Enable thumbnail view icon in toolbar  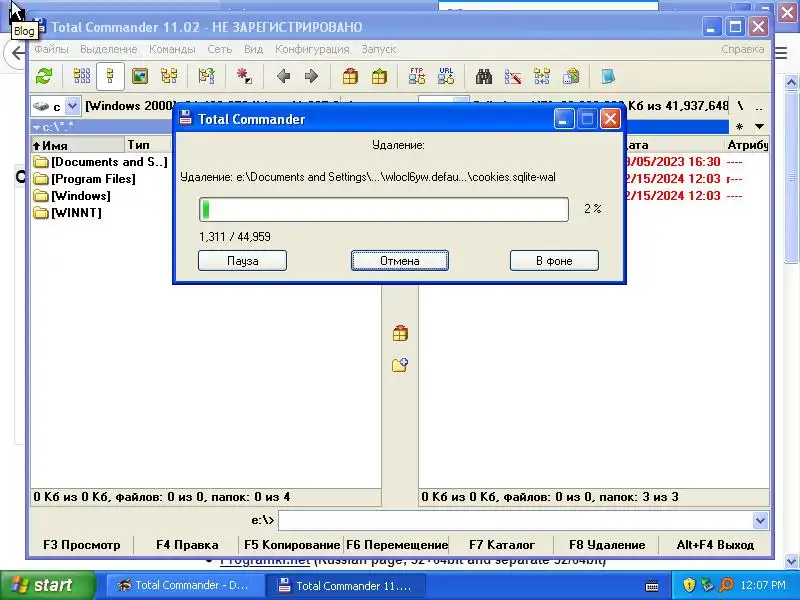pyautogui.click(x=140, y=77)
